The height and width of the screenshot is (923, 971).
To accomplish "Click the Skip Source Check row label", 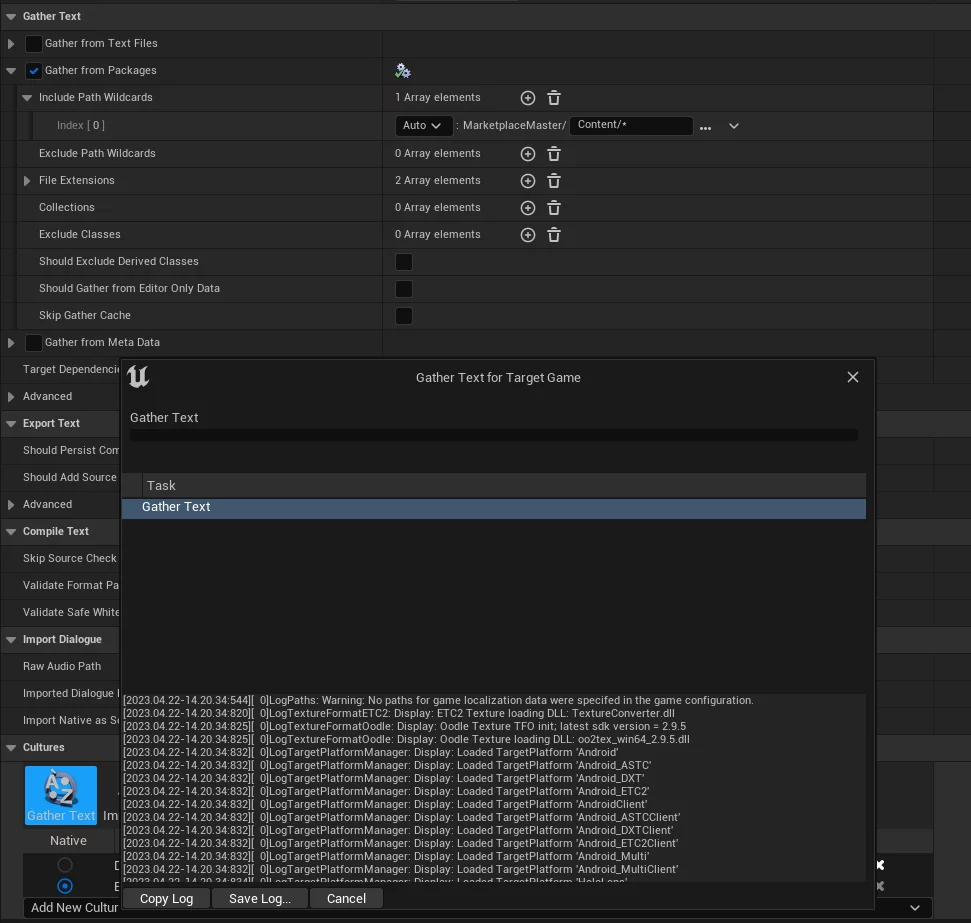I will 69,559.
